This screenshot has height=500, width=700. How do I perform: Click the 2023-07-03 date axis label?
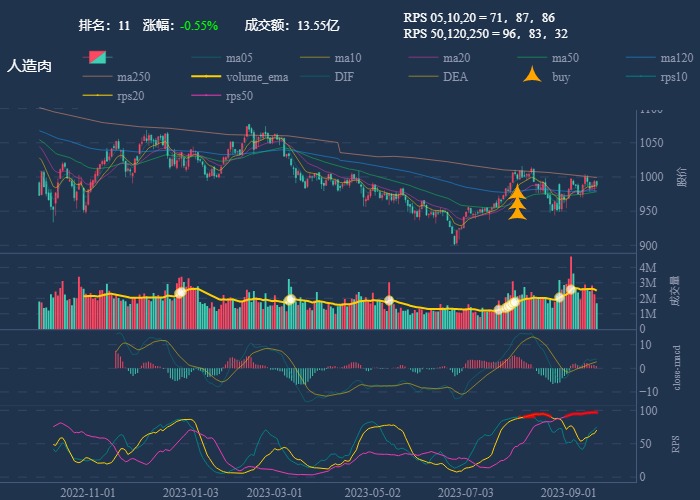pyautogui.click(x=466, y=492)
